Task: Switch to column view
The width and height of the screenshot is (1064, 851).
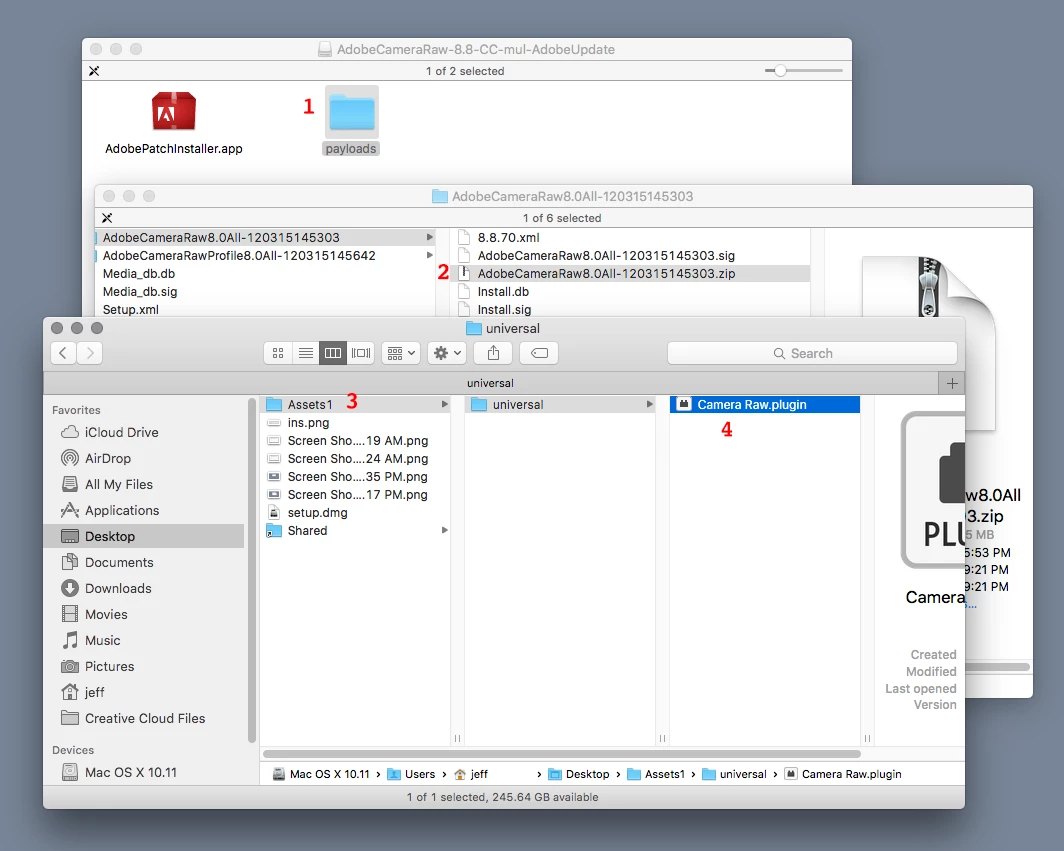Action: pyautogui.click(x=332, y=353)
